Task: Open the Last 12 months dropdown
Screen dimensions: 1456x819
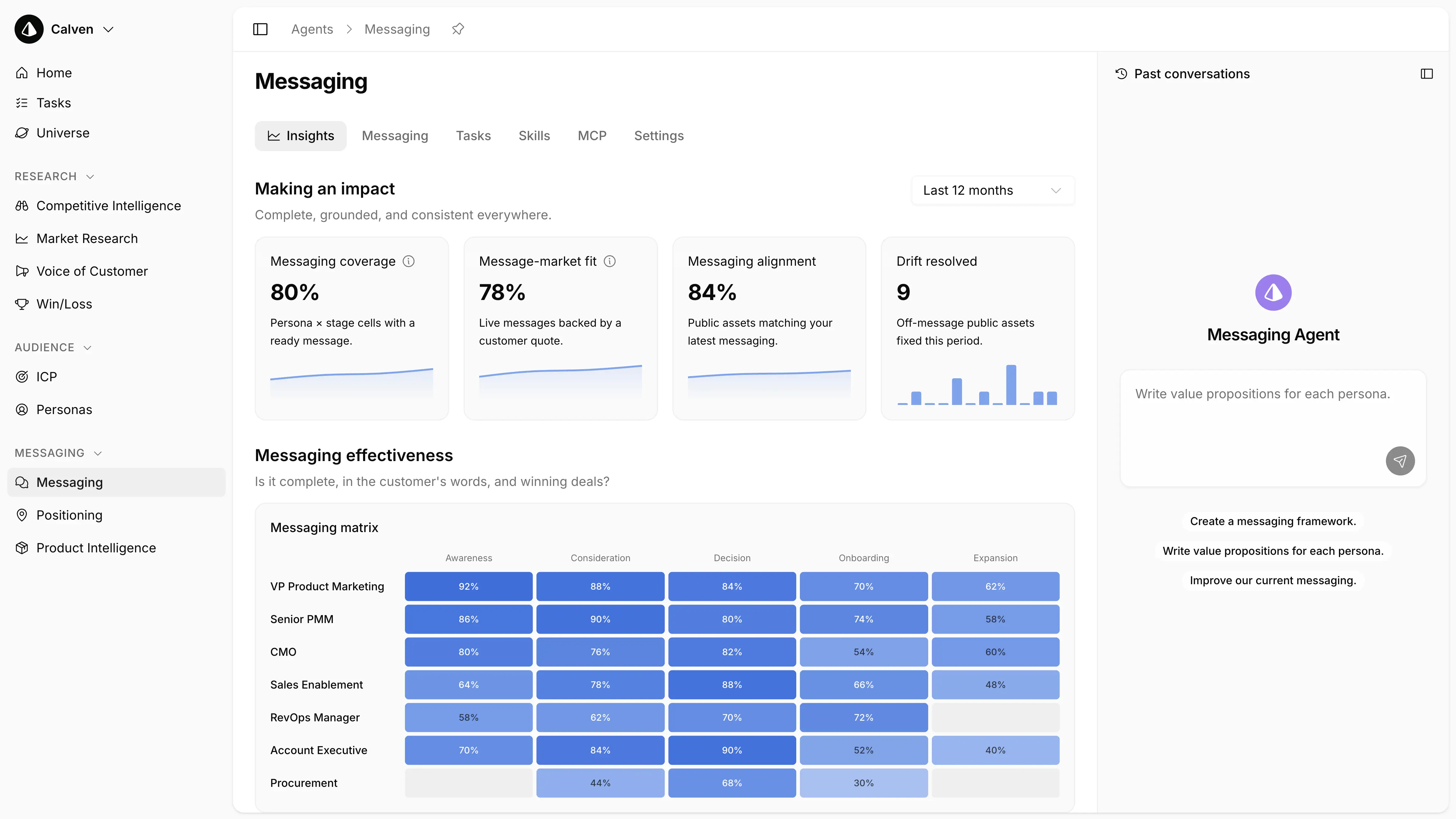Action: 993,190
